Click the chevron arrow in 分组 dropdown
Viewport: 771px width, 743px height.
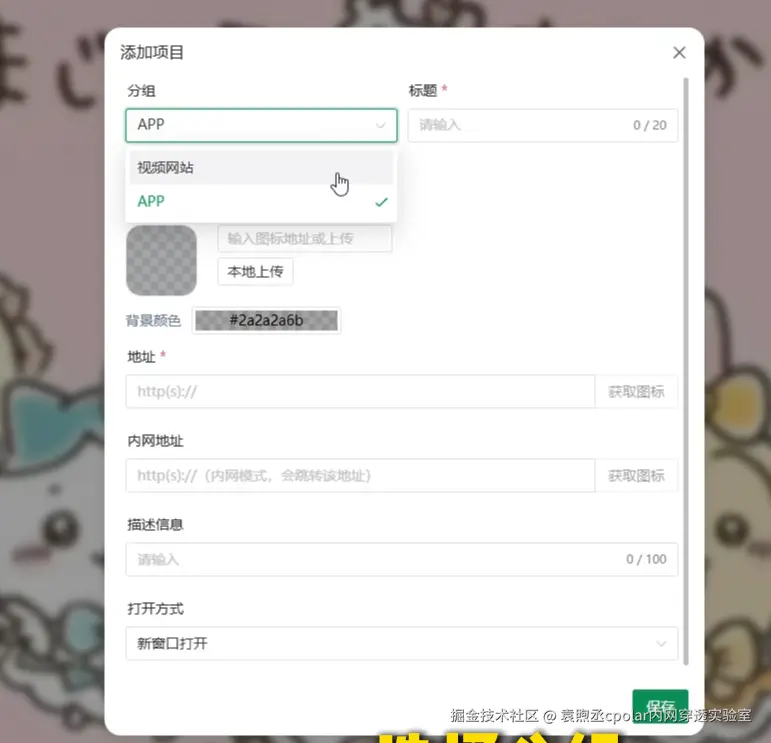380,126
